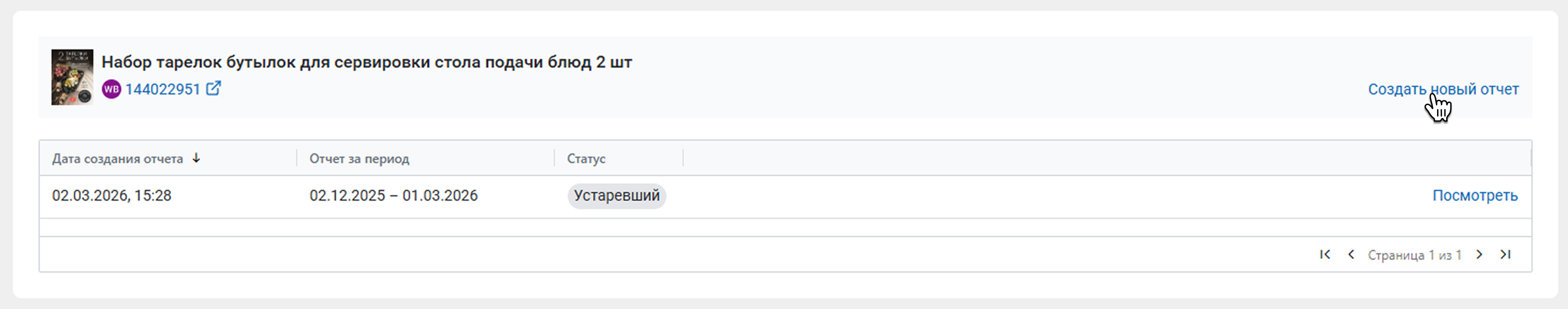The height and width of the screenshot is (309, 1568).
Task: Open the report via Посмотреть
Action: 1474,196
